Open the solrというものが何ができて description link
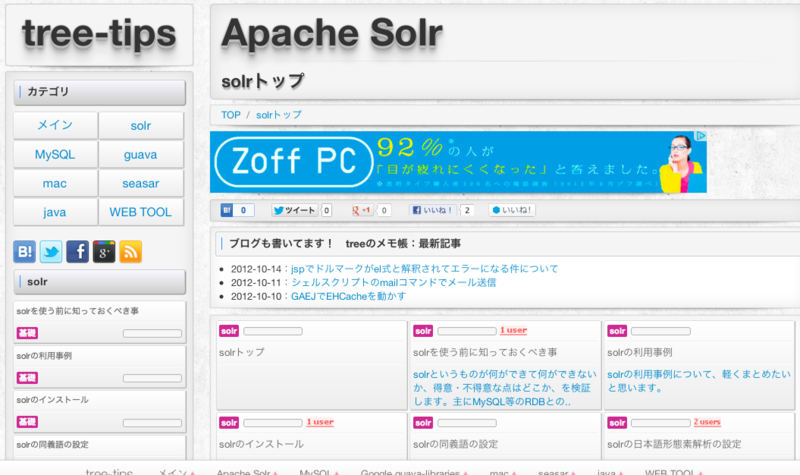This screenshot has width=800, height=475. [505, 388]
